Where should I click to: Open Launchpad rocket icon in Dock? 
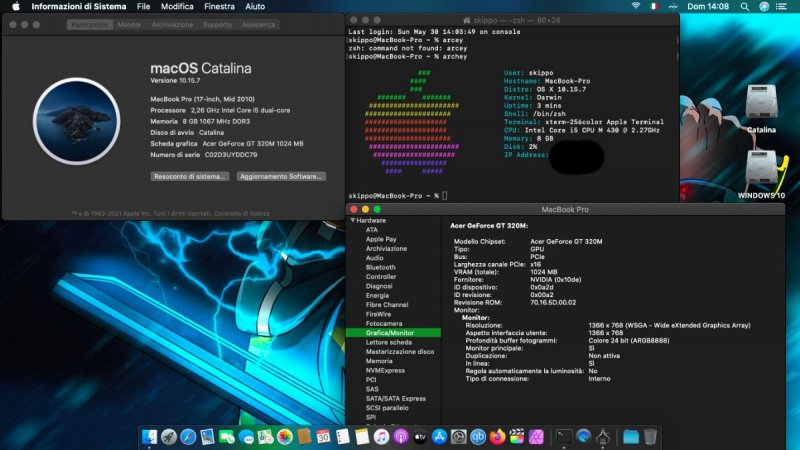(169, 437)
